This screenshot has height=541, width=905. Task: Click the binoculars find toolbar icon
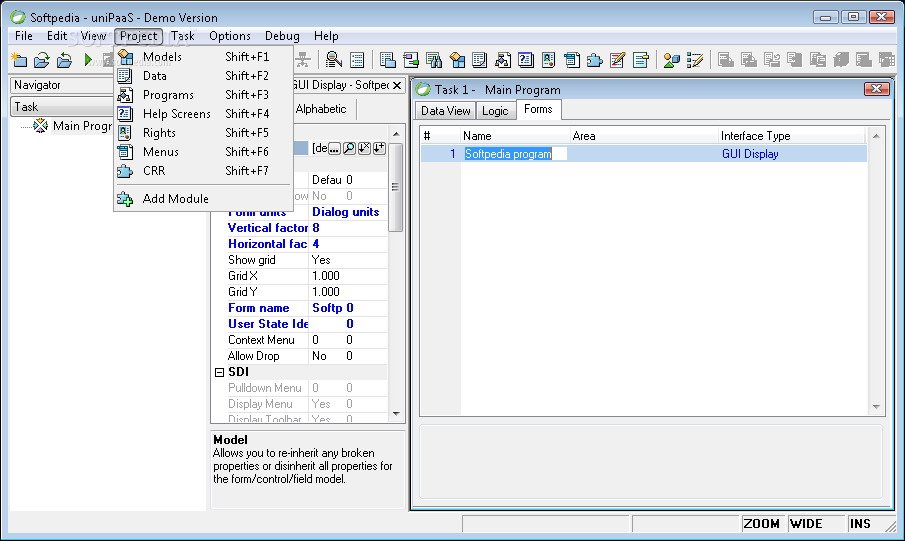click(433, 59)
